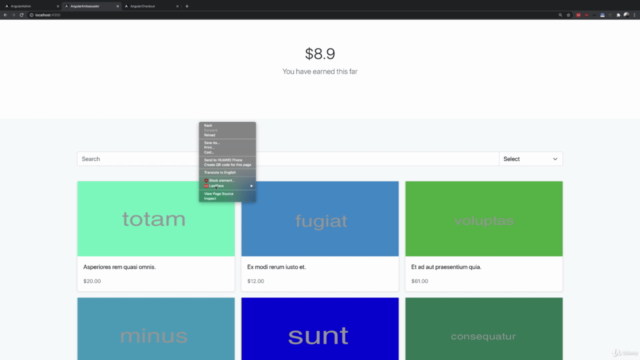This screenshot has height=360, width=640.
Task: Open the LastPass extension icon in toolbar
Action: pos(578,15)
